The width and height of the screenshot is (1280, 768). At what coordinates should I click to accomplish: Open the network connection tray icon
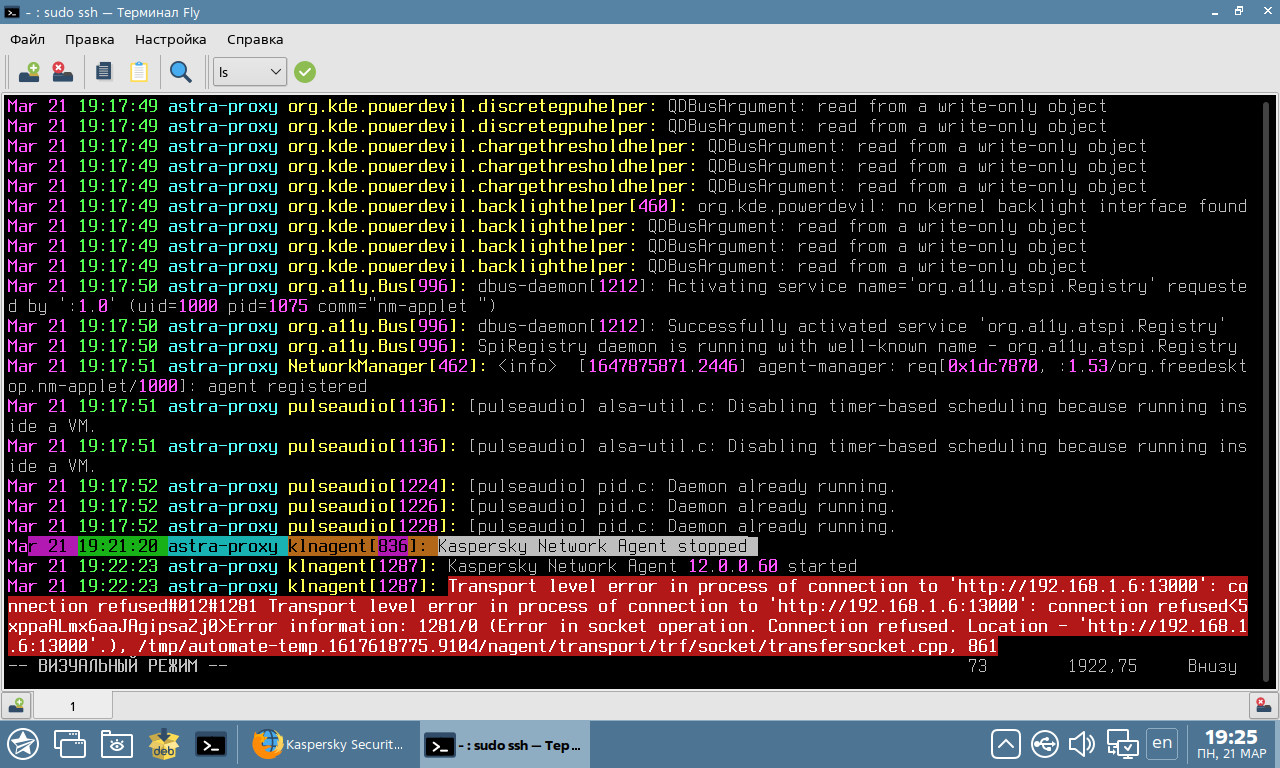[1122, 744]
